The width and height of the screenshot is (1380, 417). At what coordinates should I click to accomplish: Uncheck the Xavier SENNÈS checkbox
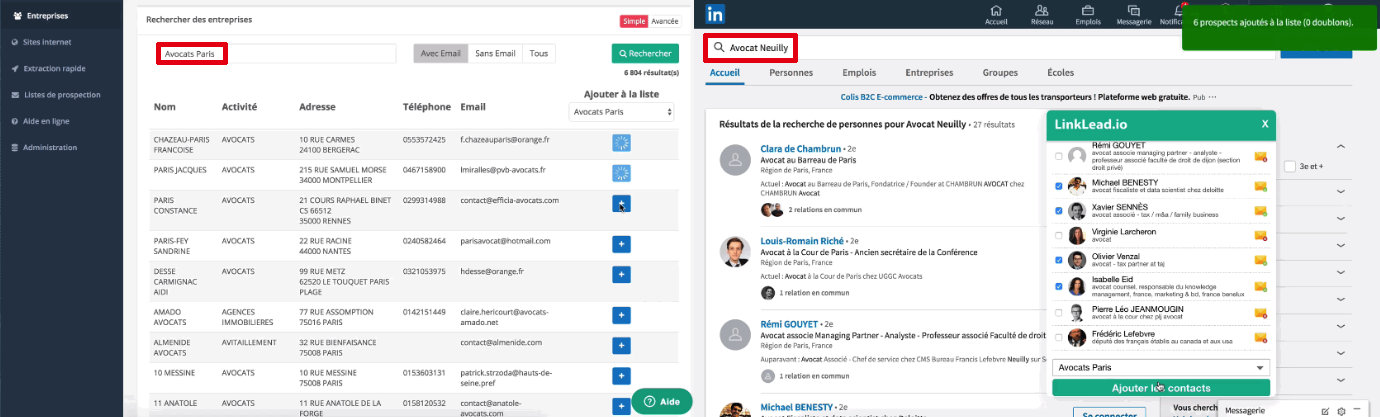pos(1058,211)
